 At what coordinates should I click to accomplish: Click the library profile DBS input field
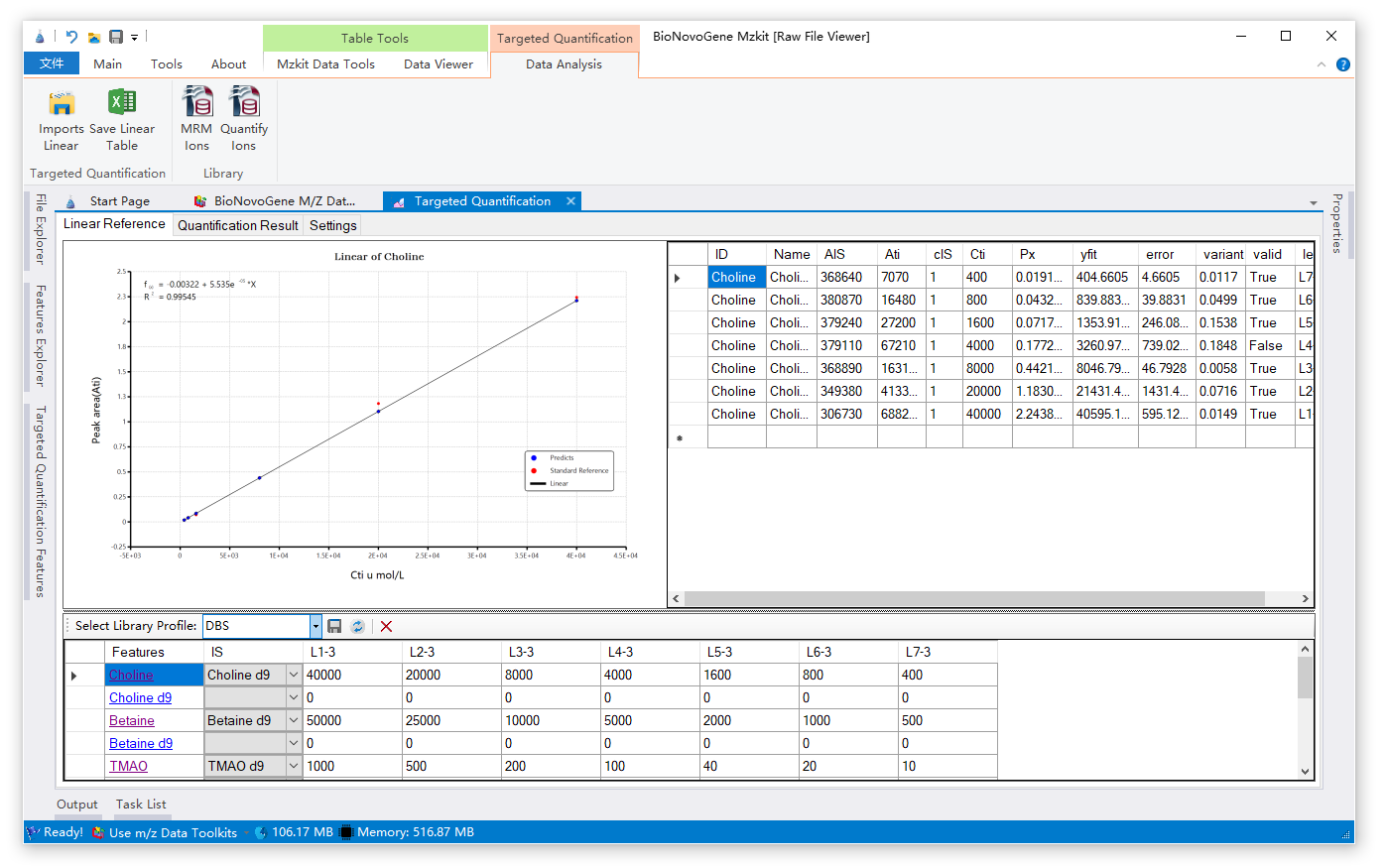click(x=256, y=626)
